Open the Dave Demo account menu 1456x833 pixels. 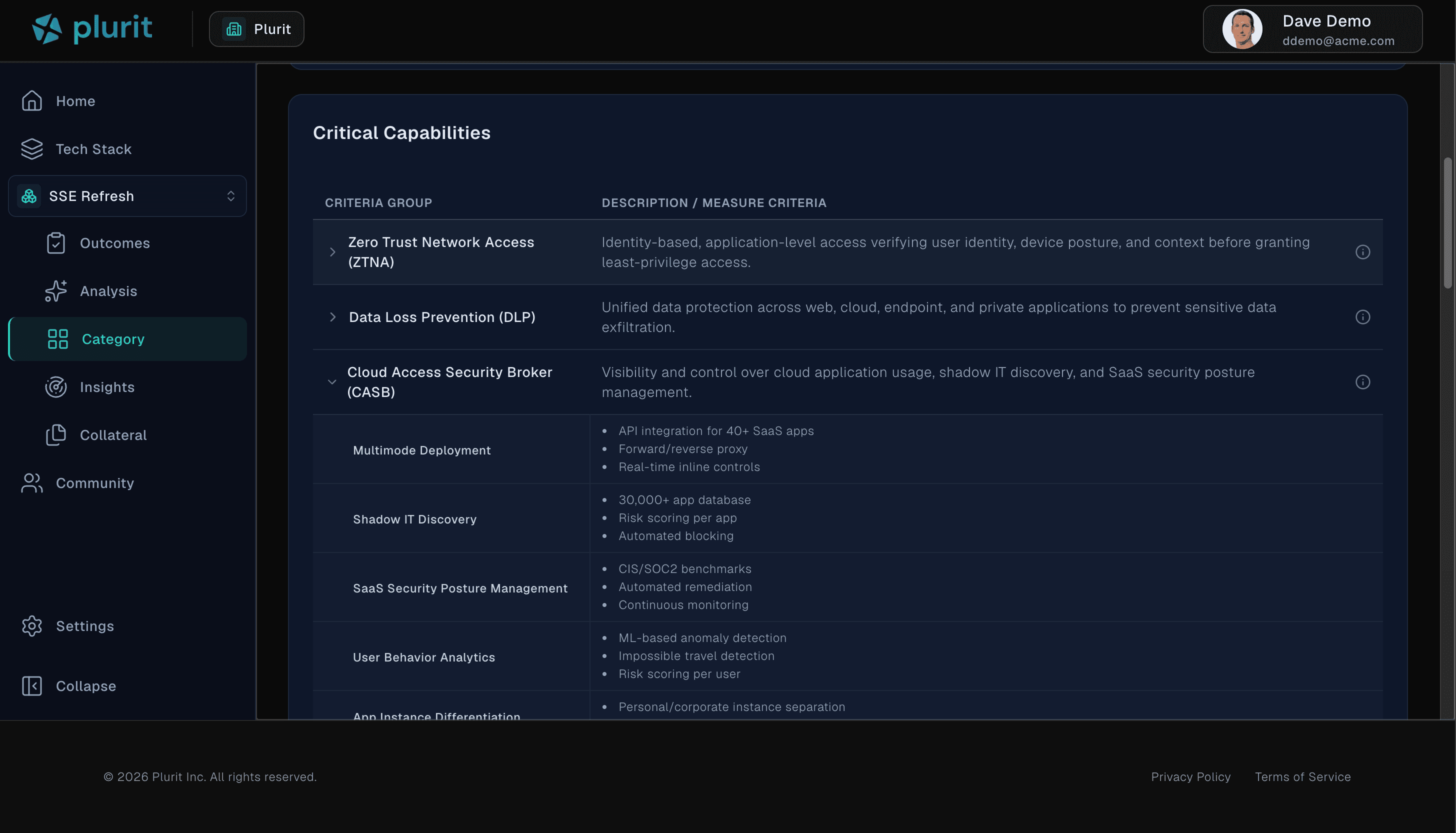pyautogui.click(x=1312, y=29)
